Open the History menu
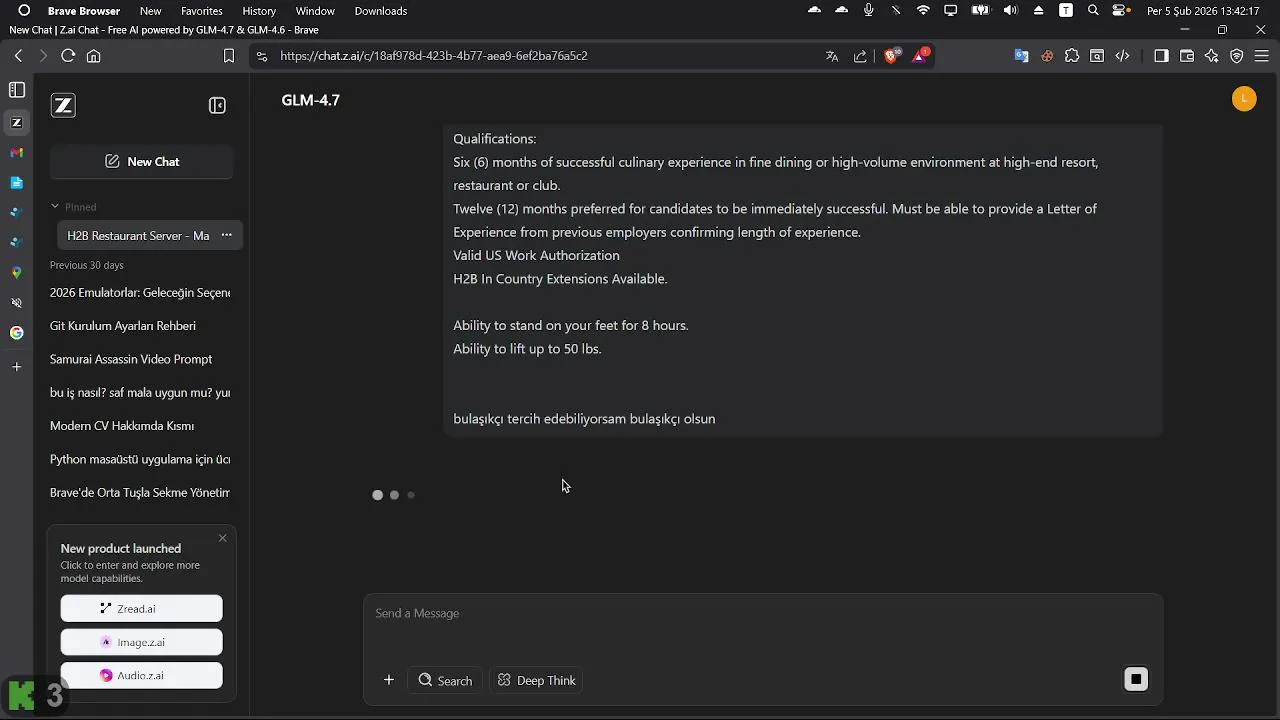 tap(259, 11)
